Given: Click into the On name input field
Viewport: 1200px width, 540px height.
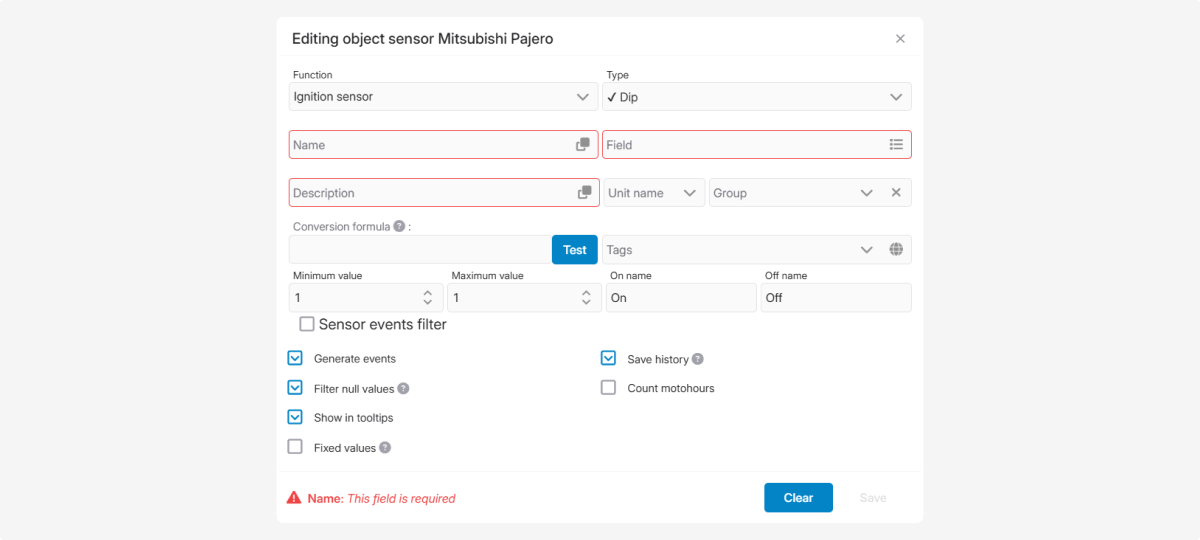Looking at the screenshot, I should click(x=680, y=298).
